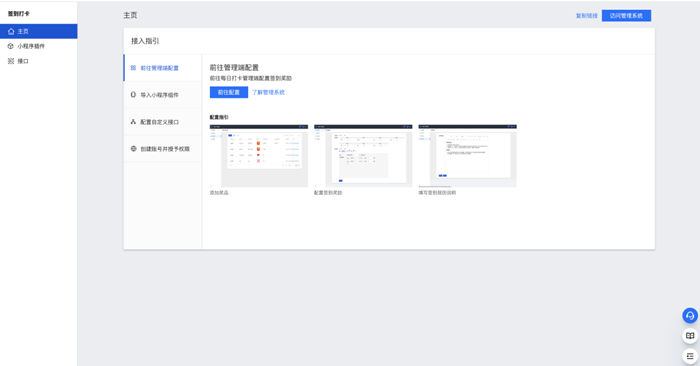Switch to the 前往管理端配置 step tab
This screenshot has height=366, width=700.
tap(162, 68)
